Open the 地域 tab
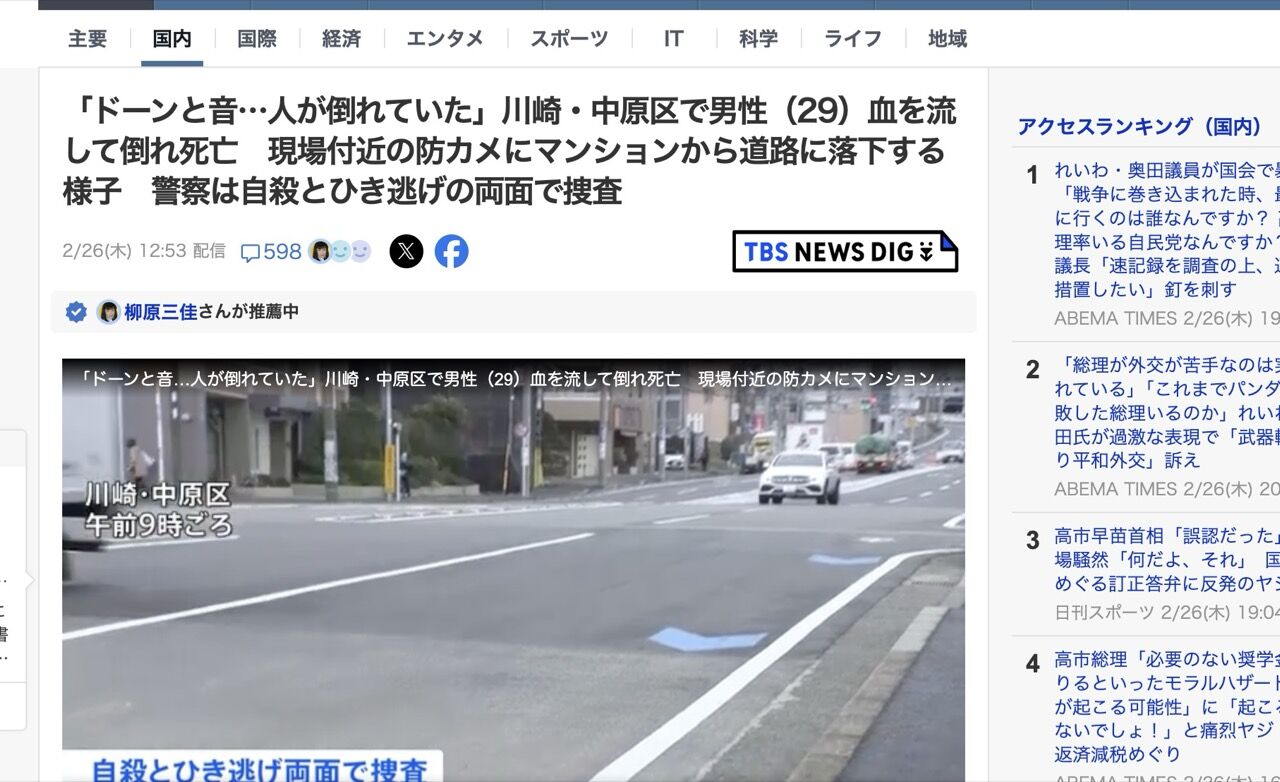This screenshot has height=782, width=1280. (x=947, y=39)
